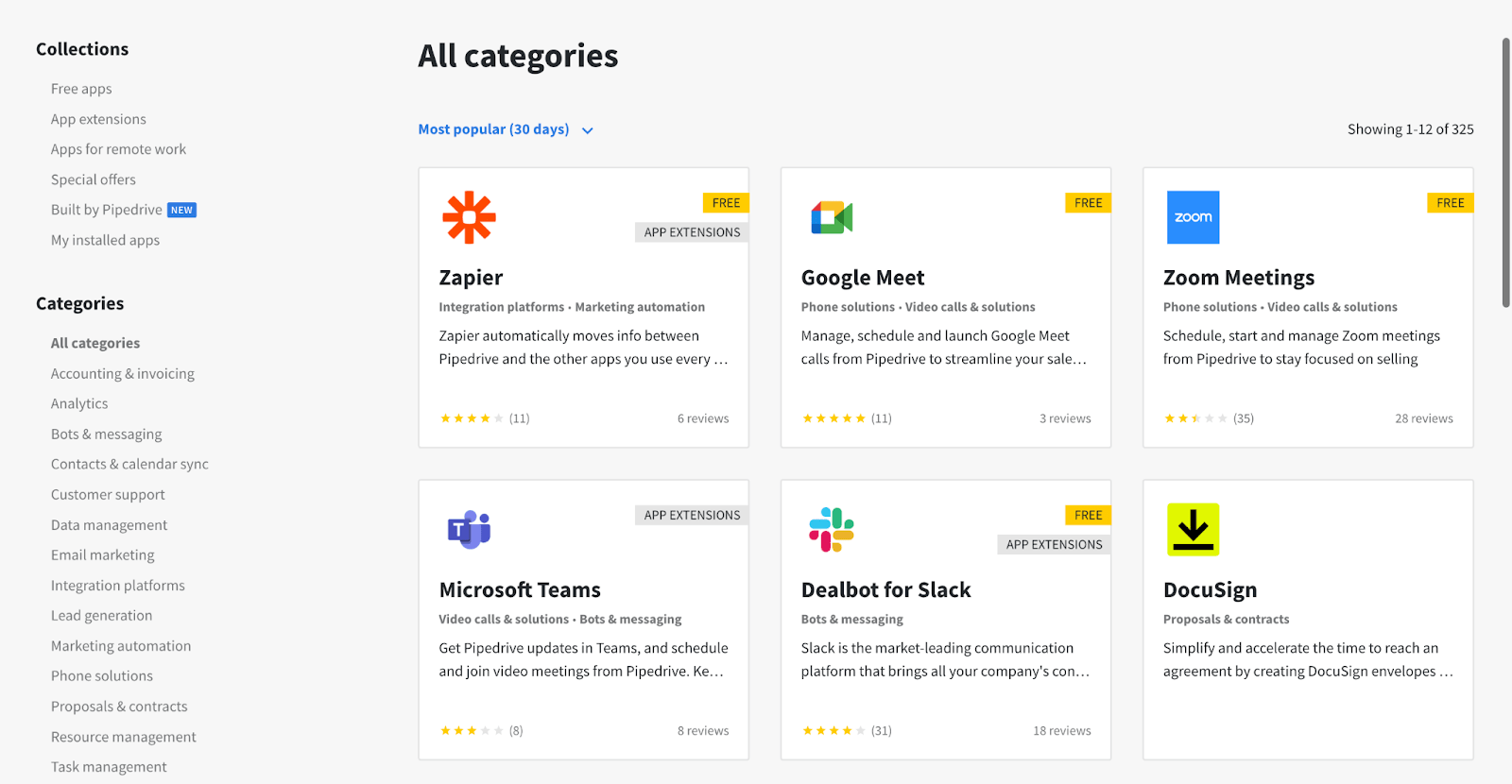
Task: Open the Most popular (30 days) sort dropdown
Action: (x=507, y=129)
